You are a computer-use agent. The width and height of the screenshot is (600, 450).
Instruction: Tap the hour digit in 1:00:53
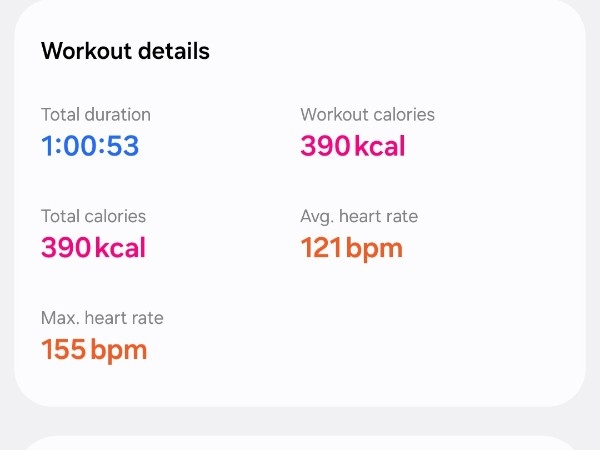(x=48, y=146)
